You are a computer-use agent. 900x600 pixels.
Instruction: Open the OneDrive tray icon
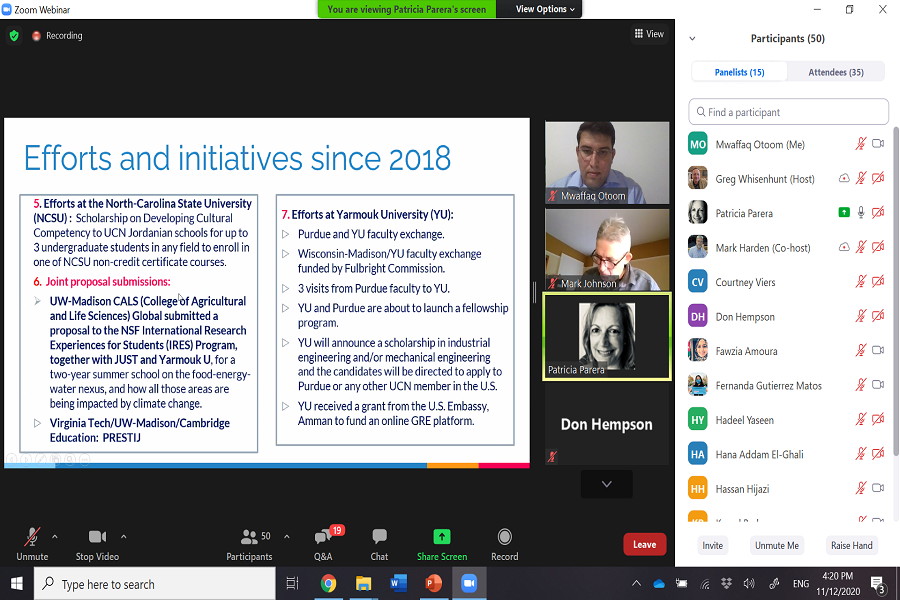659,584
